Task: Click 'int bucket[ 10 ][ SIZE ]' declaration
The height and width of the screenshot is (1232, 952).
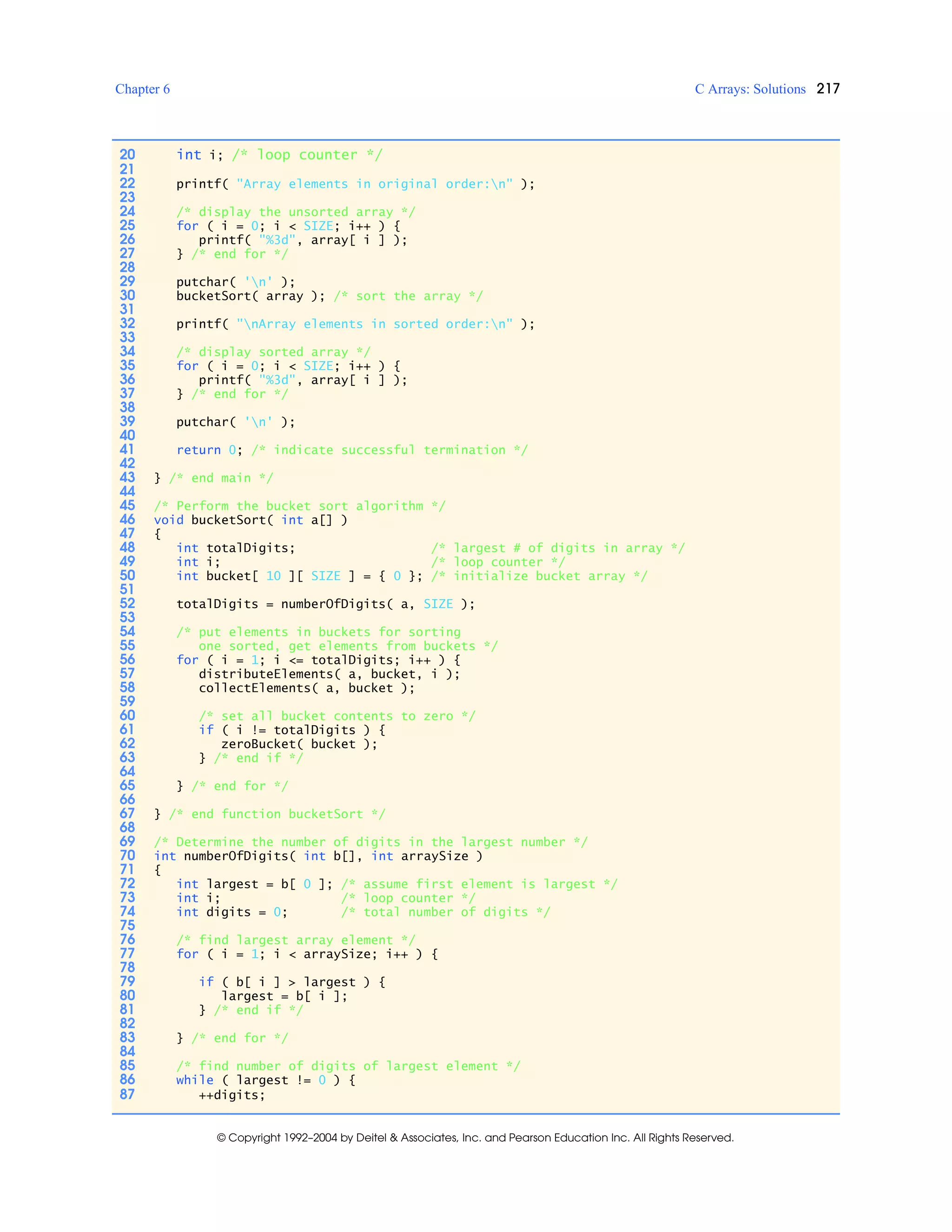Action: pos(299,576)
